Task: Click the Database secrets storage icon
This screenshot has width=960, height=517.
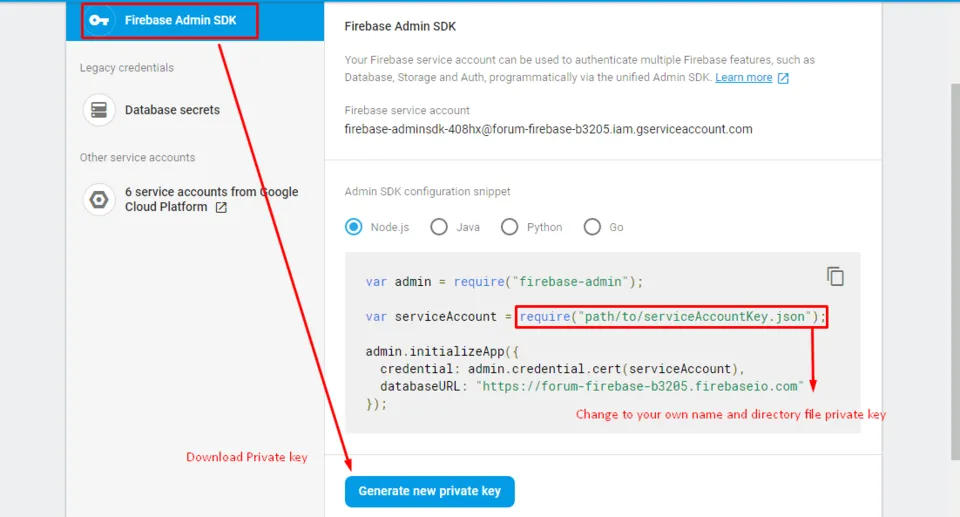Action: 99,110
